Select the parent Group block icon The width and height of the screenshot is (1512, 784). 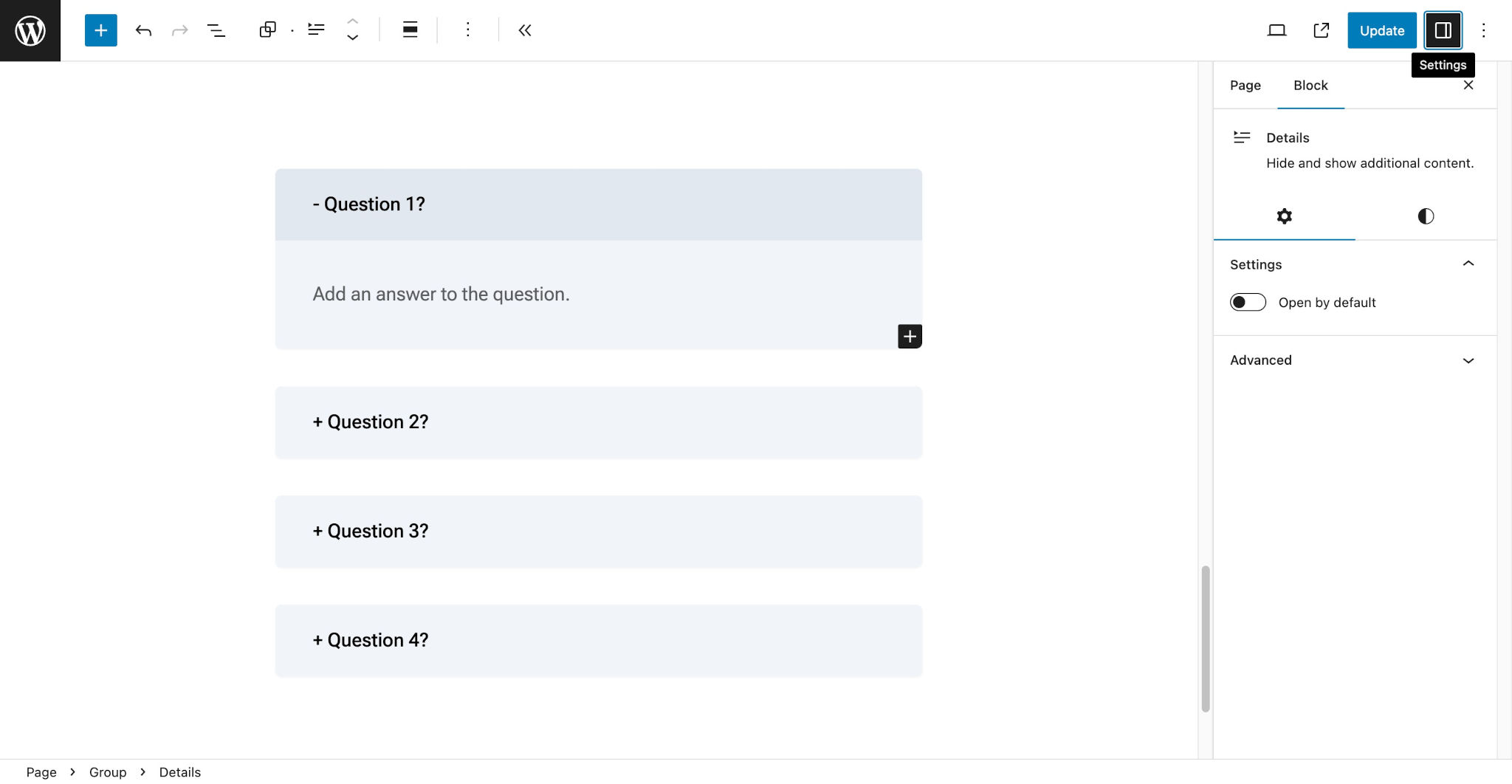[267, 30]
